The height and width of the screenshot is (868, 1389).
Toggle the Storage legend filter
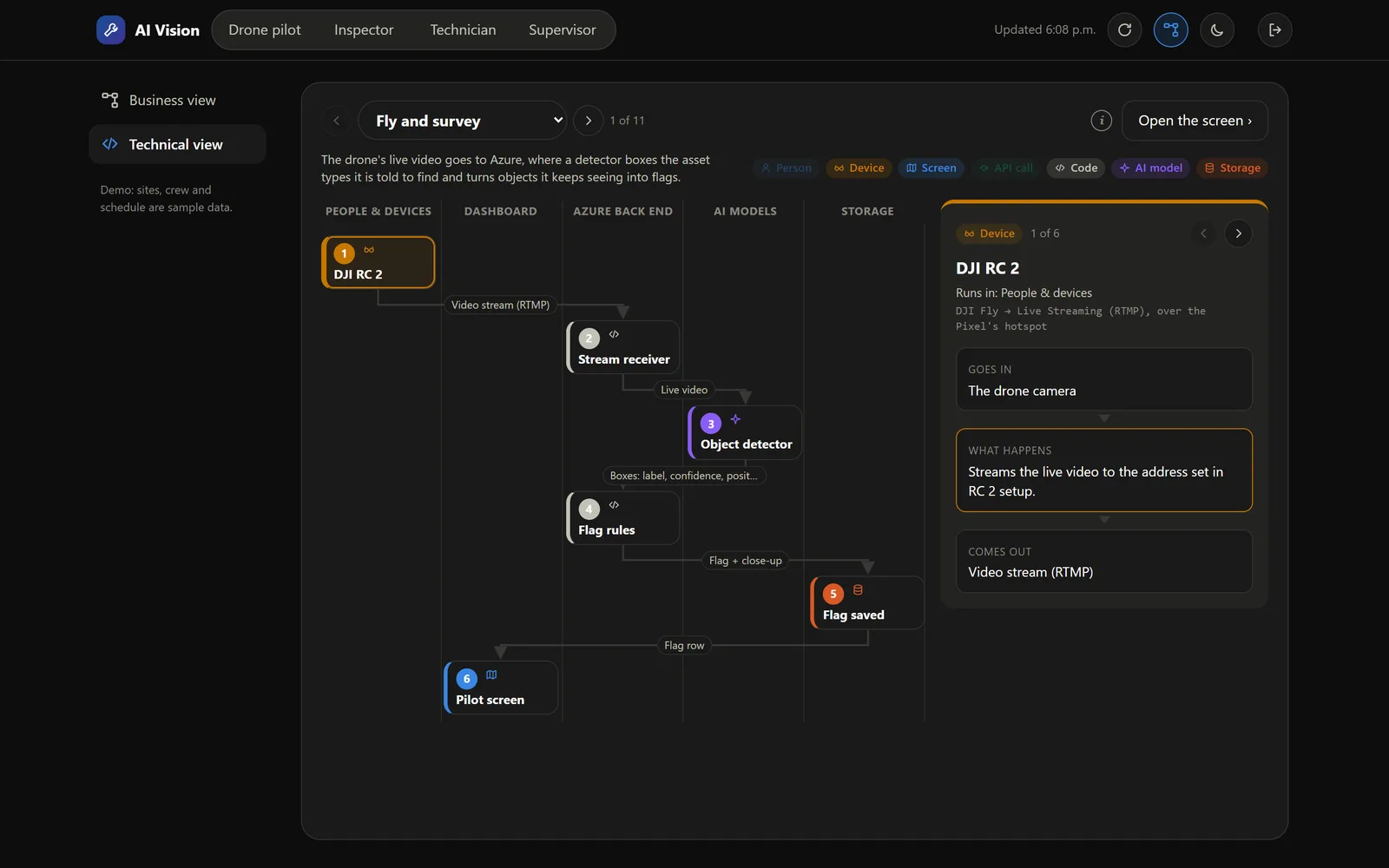[1232, 168]
